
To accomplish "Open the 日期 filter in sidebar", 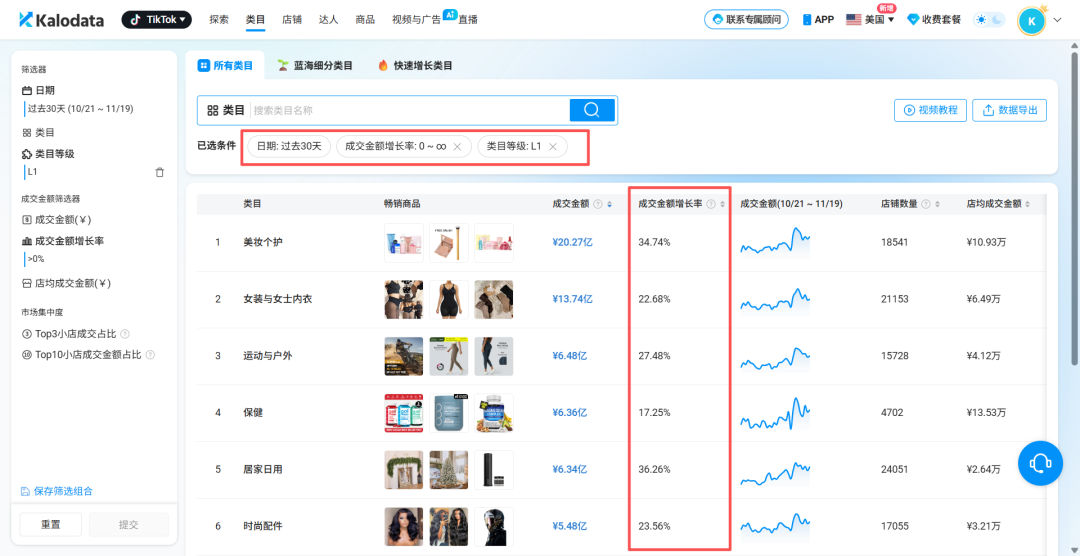I will click(x=39, y=90).
